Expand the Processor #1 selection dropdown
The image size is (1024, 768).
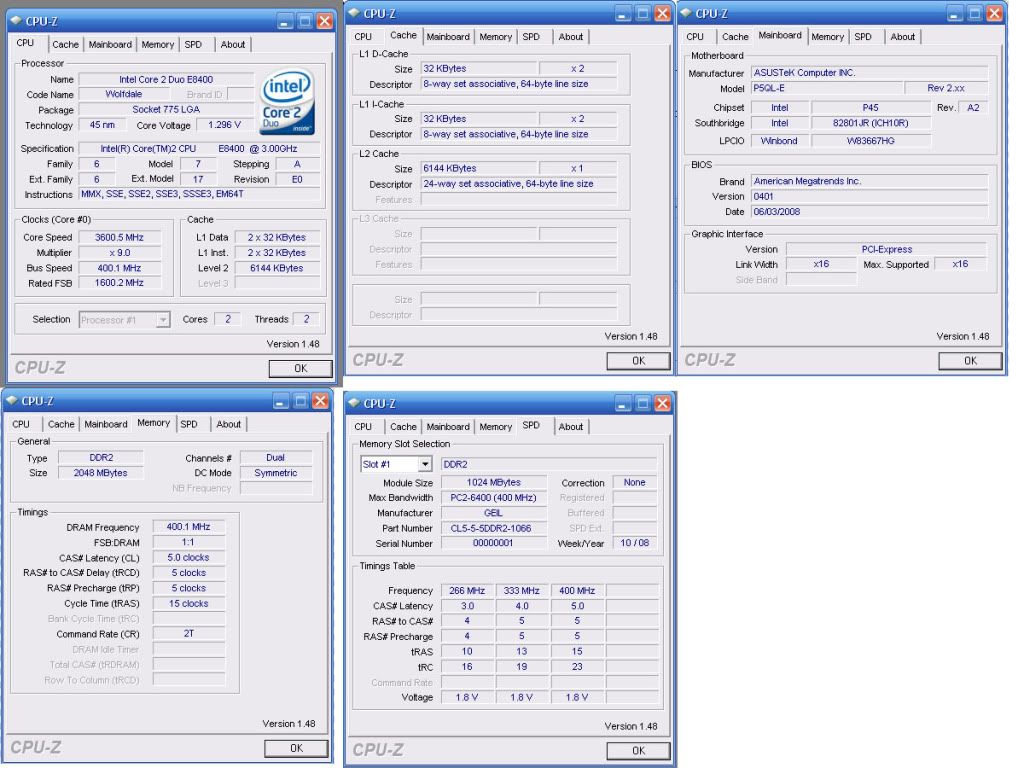[x=164, y=320]
